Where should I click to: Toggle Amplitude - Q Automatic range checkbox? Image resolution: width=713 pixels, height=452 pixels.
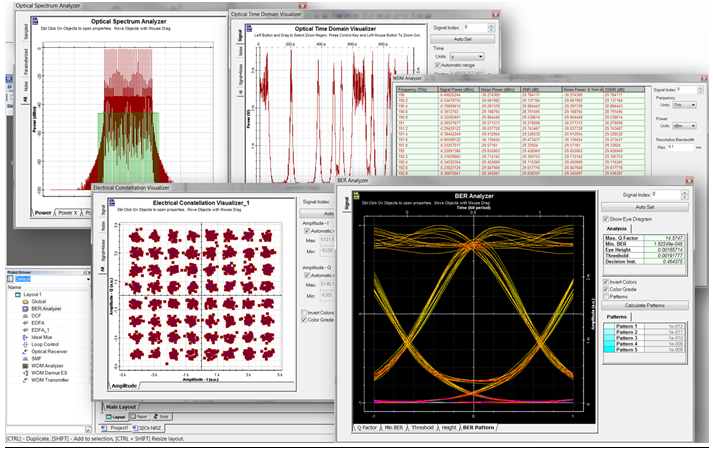[x=307, y=276]
